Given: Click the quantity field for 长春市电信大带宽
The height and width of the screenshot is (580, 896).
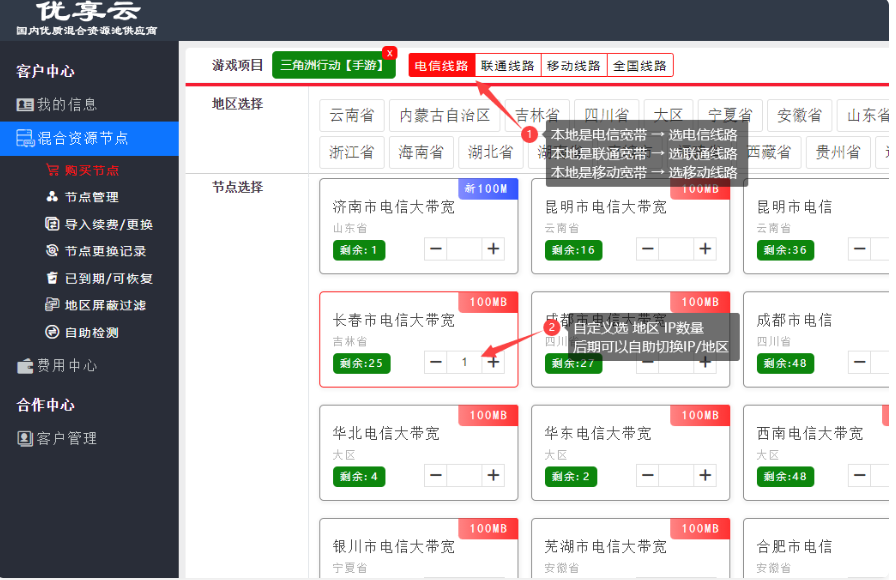Looking at the screenshot, I should [x=463, y=362].
